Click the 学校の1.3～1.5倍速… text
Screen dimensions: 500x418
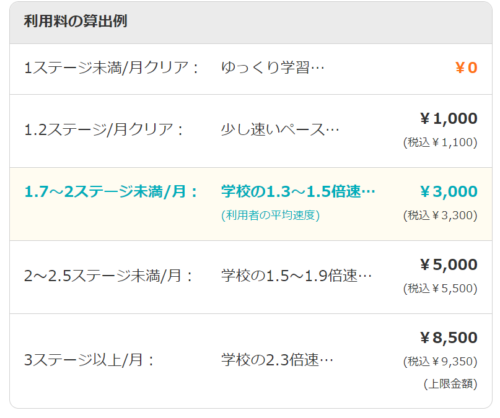298,192
